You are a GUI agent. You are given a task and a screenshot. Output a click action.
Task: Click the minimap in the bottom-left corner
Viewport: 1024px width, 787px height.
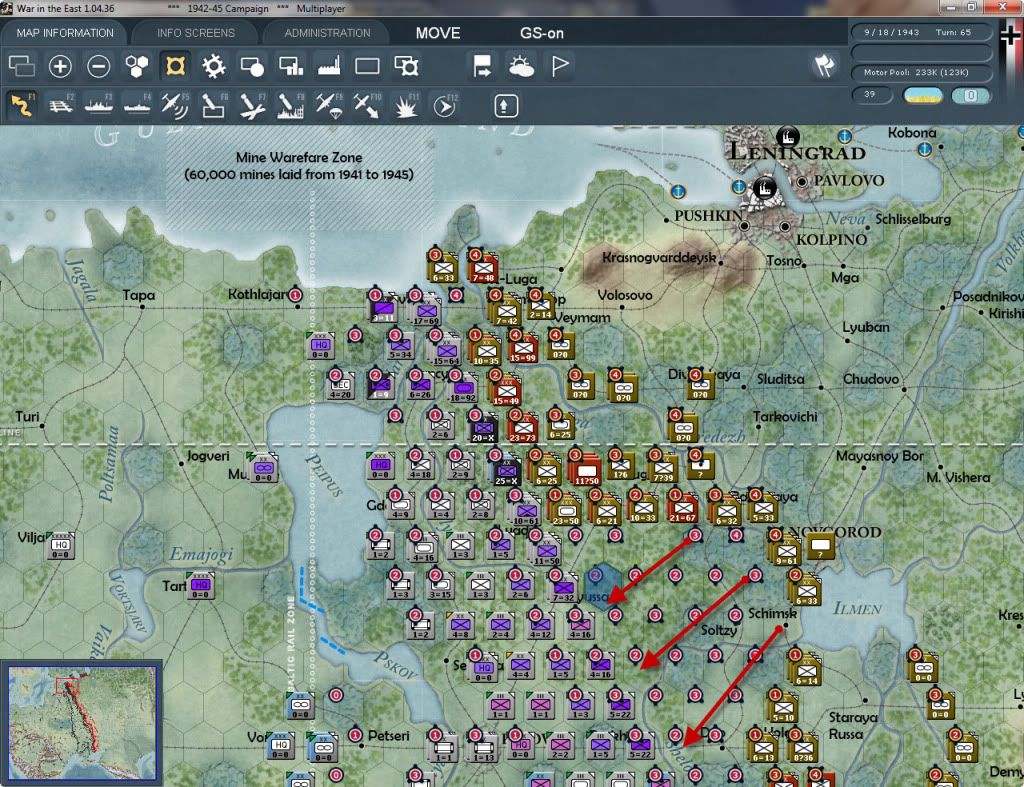(x=82, y=723)
